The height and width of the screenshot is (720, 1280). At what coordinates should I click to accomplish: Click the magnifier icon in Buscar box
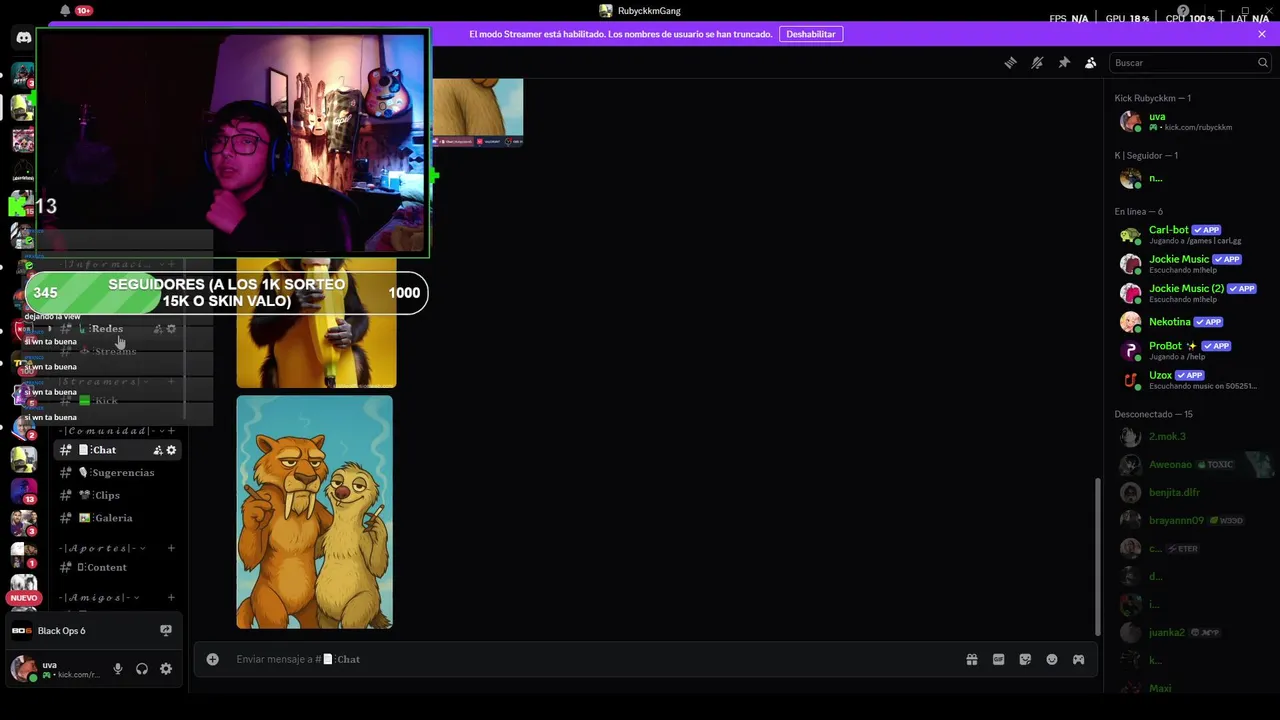coord(1262,62)
